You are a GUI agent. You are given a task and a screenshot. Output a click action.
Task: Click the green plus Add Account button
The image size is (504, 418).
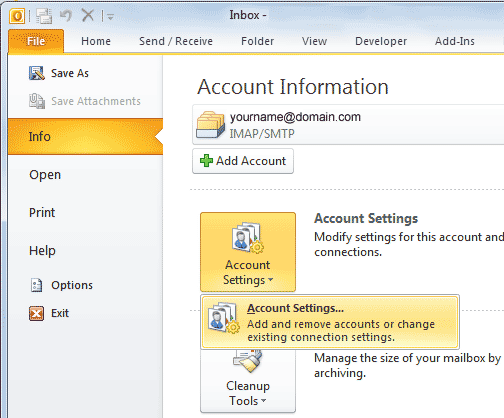tap(243, 161)
